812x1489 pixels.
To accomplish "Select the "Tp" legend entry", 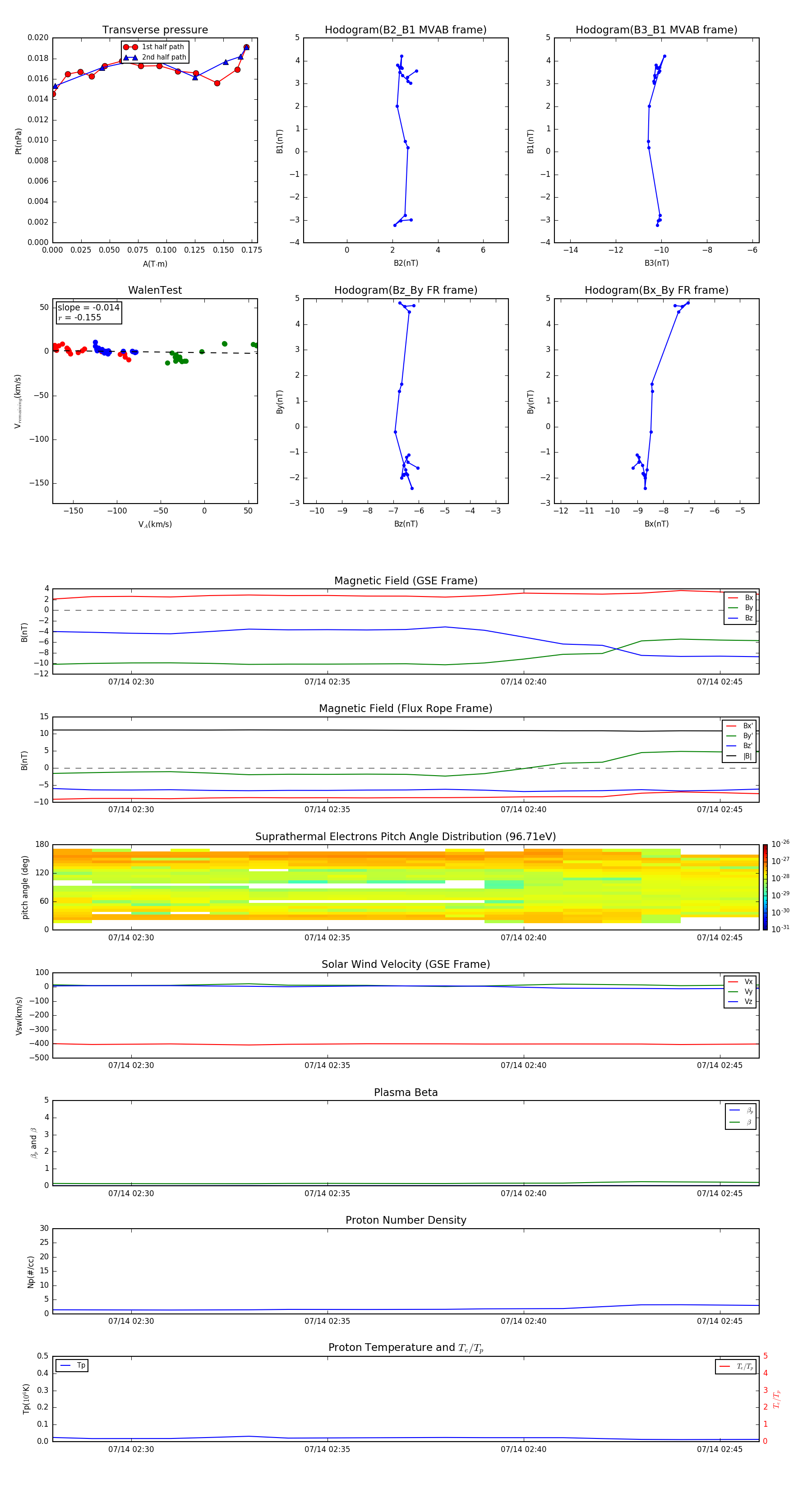I will tap(73, 1365).
